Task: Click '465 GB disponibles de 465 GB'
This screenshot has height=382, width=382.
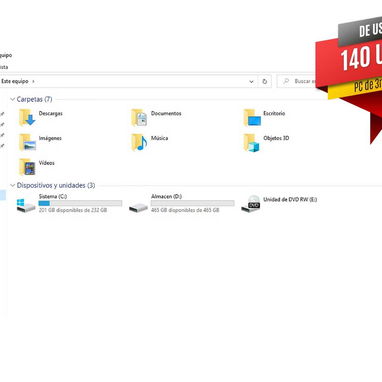Action: 185,210
